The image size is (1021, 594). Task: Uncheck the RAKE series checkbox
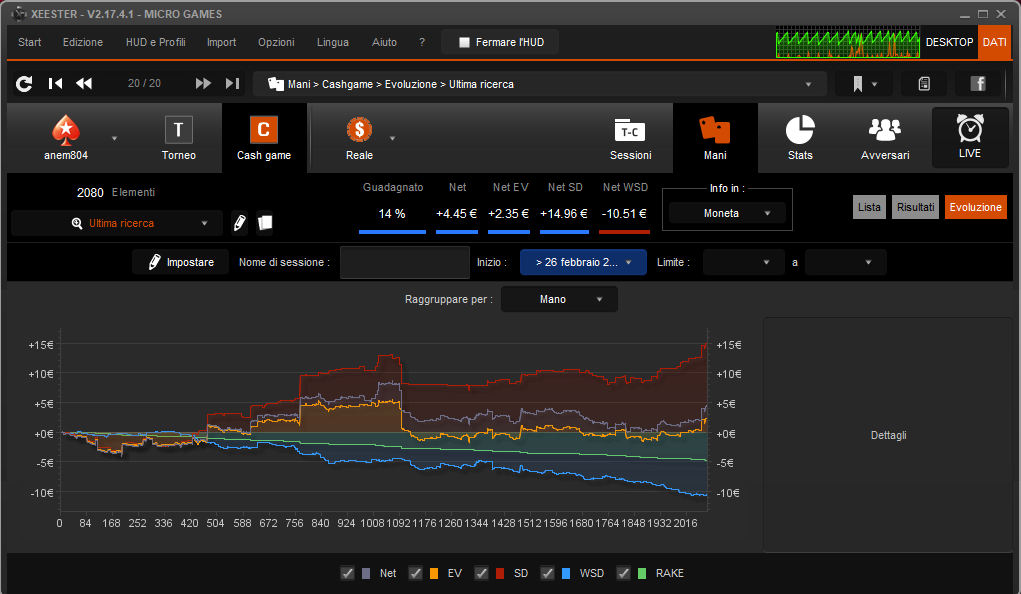tap(623, 573)
